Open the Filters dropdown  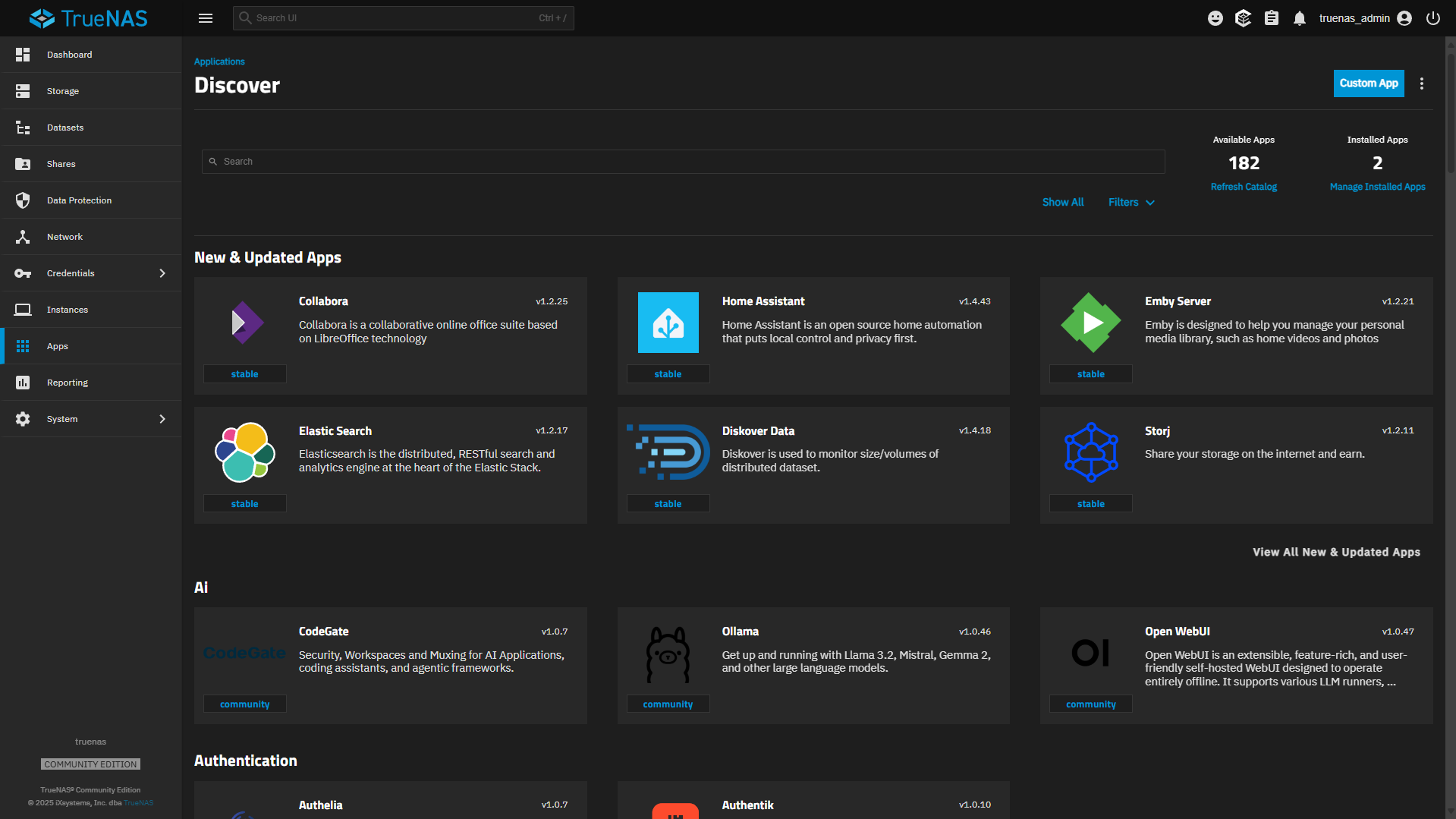(x=1131, y=203)
